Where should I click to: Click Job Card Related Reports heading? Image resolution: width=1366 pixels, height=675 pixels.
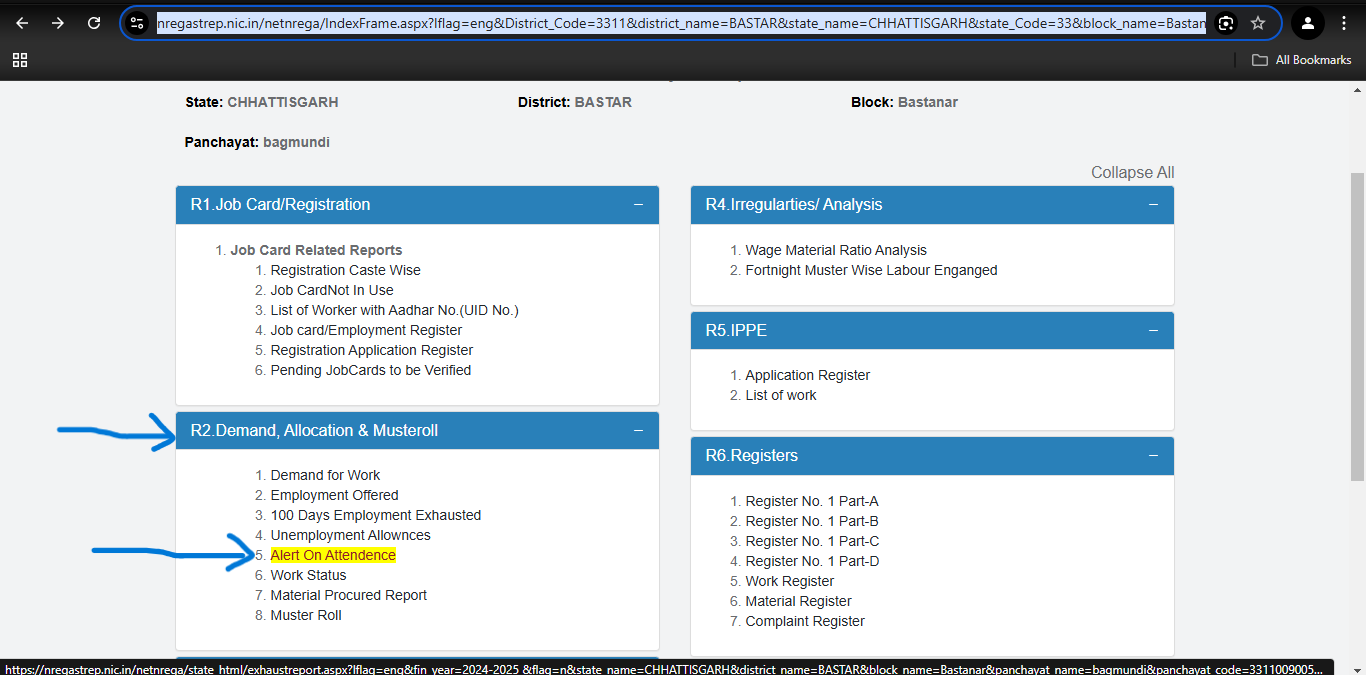click(316, 250)
